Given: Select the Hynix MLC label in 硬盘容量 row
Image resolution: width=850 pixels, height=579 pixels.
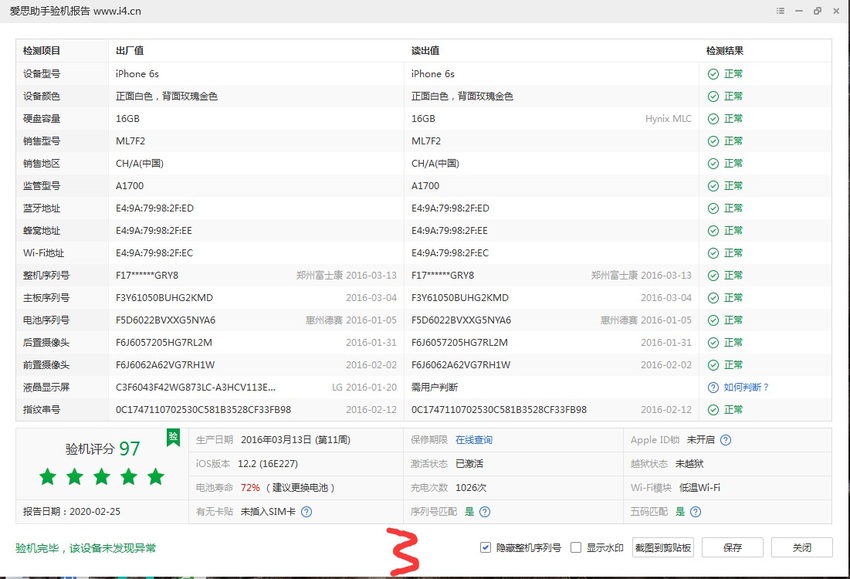Looking at the screenshot, I should coord(668,119).
